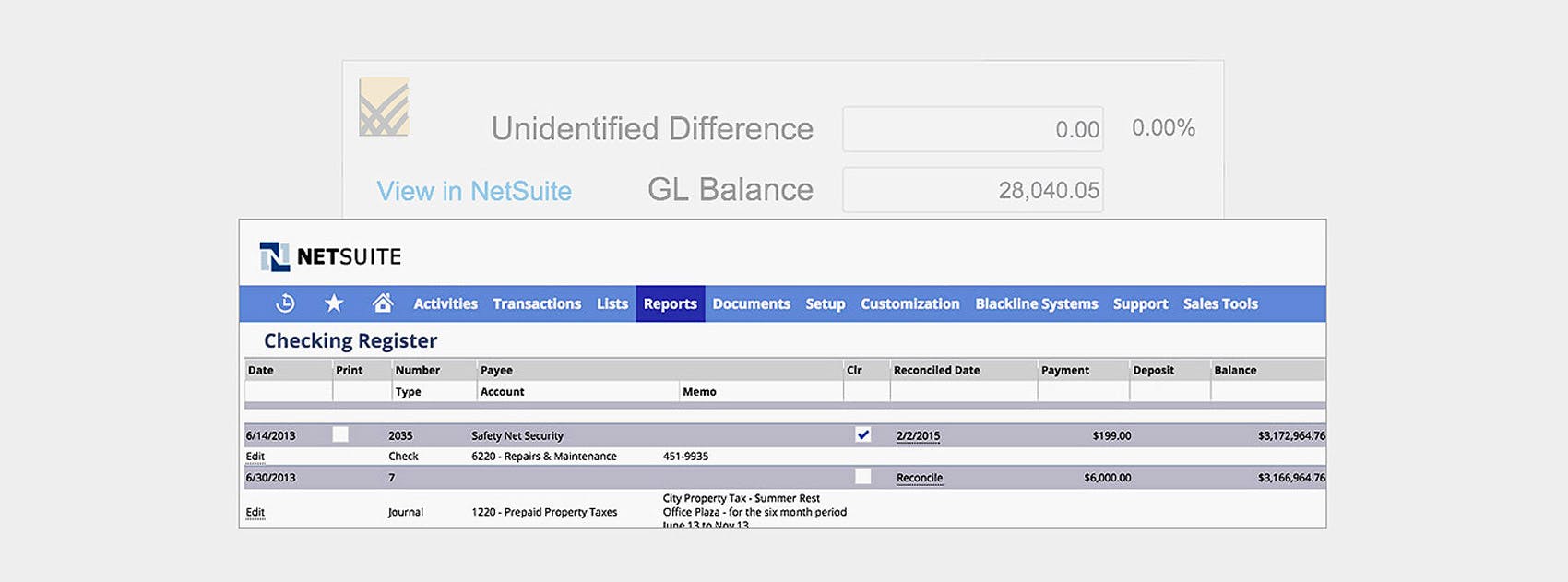
Task: Click account 6220 - Repairs & Maintenance
Action: [x=544, y=457]
